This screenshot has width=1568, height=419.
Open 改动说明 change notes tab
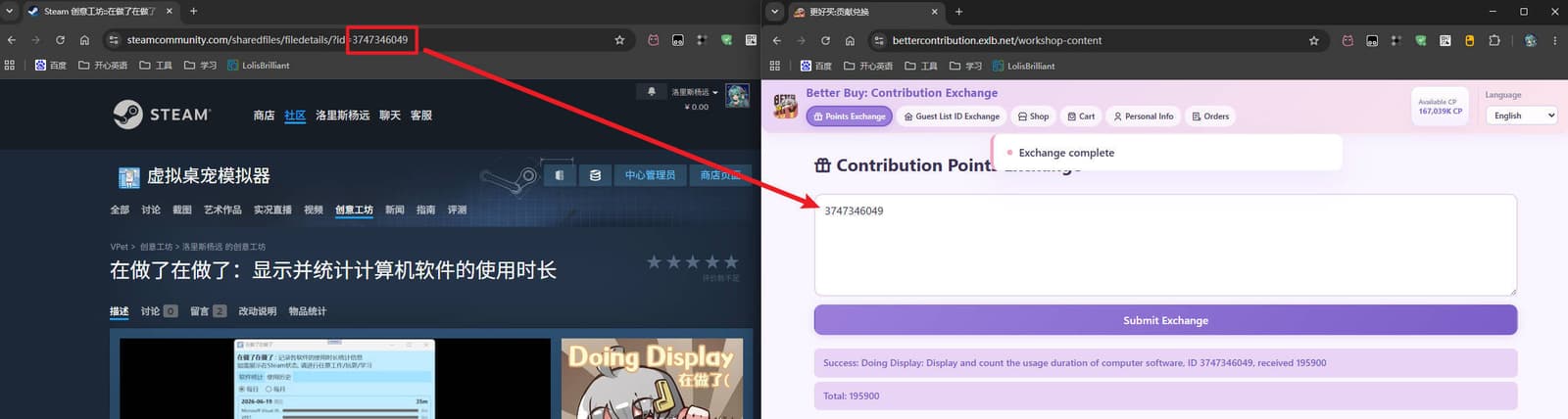258,311
